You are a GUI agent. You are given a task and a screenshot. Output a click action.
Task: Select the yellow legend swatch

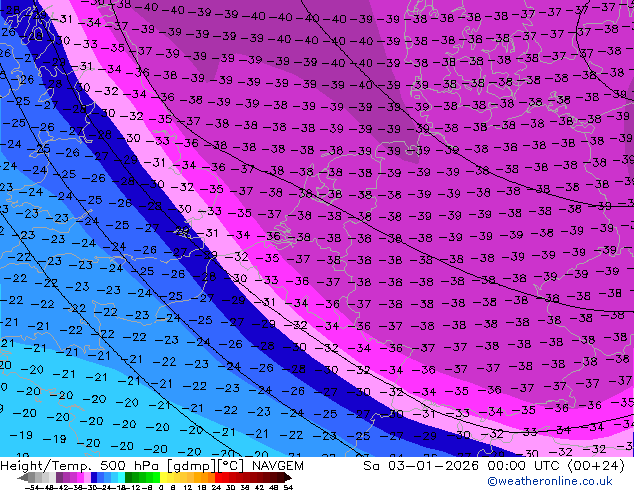163,478
